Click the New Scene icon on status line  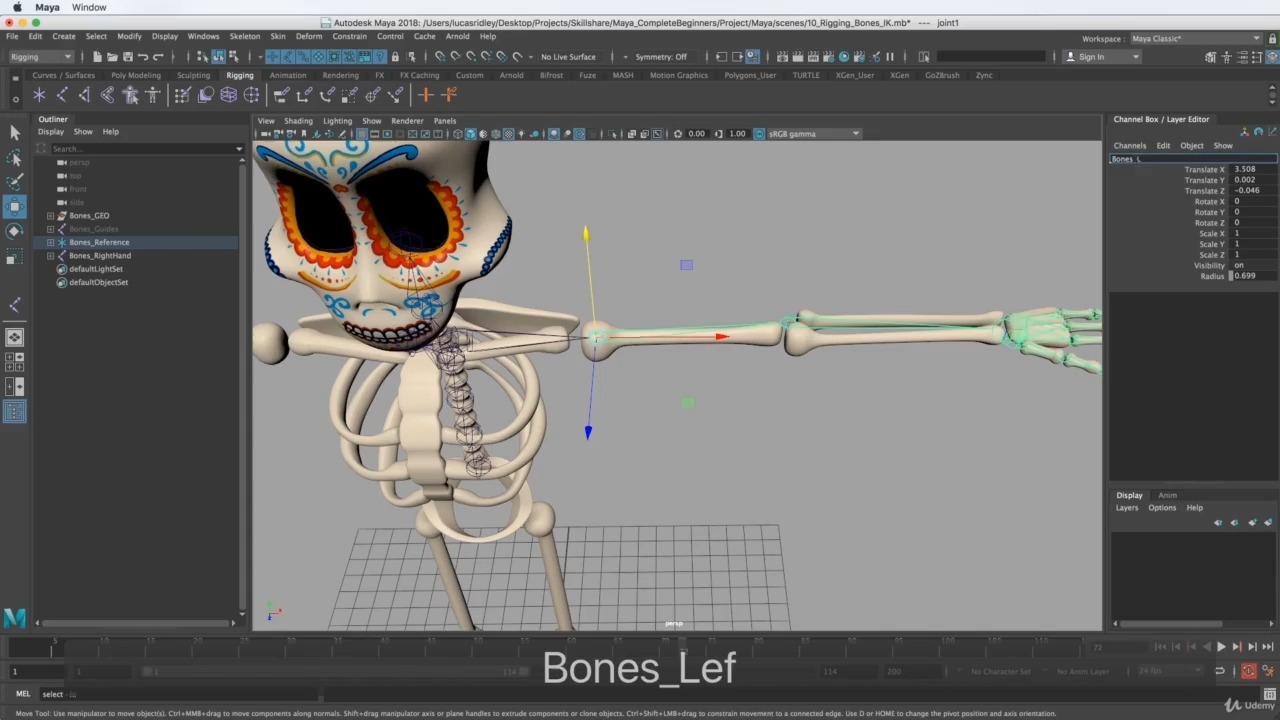tap(97, 57)
